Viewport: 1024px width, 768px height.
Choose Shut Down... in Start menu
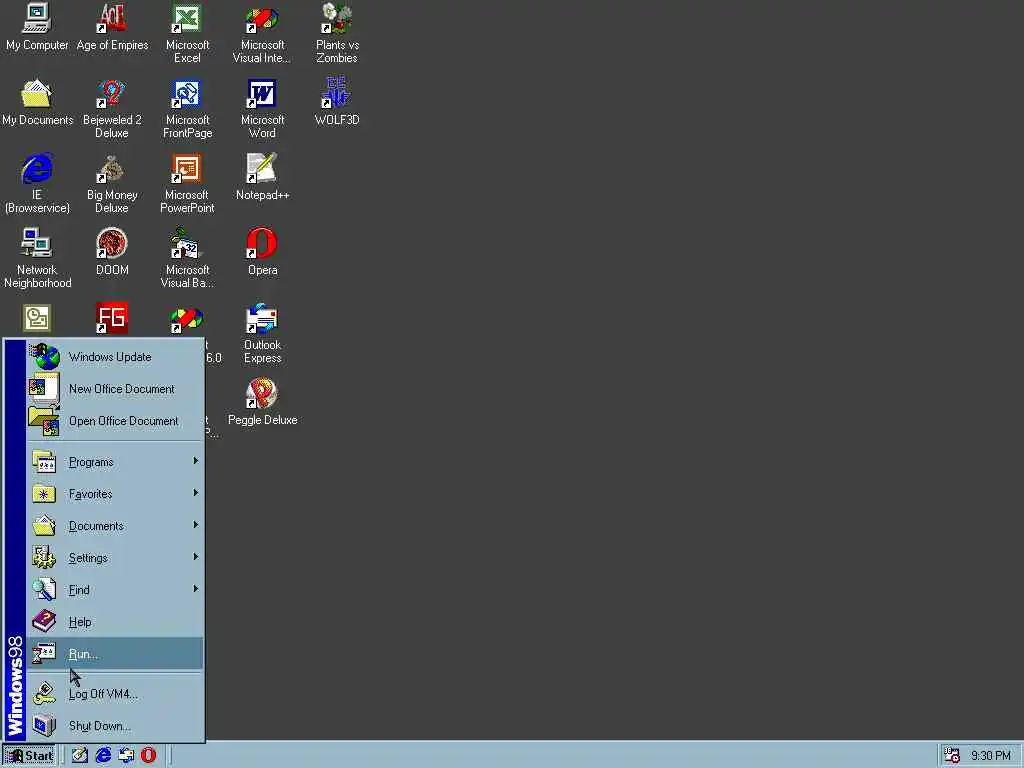click(x=115, y=726)
